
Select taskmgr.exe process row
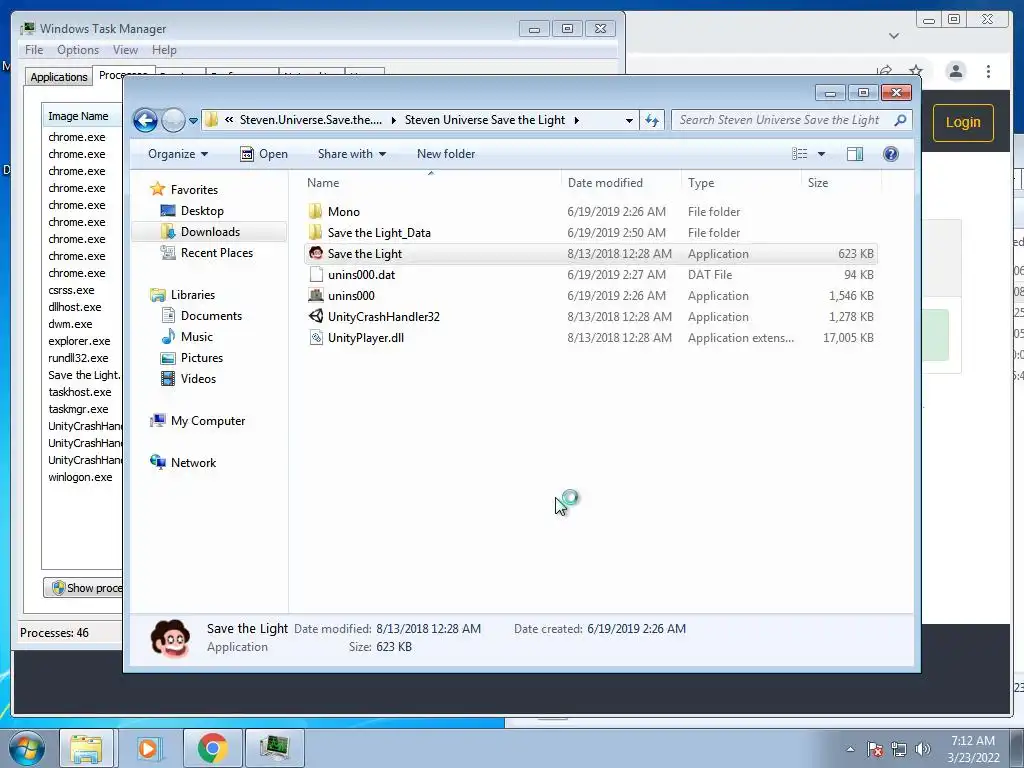pos(78,409)
